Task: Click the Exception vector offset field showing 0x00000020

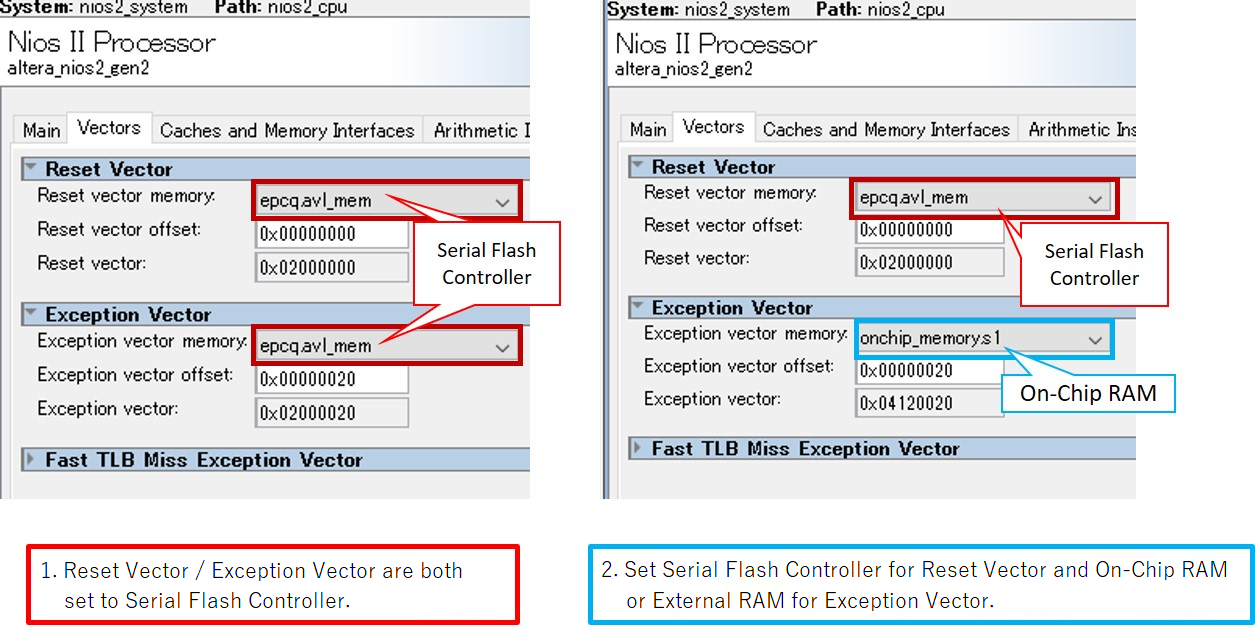Action: tap(331, 378)
